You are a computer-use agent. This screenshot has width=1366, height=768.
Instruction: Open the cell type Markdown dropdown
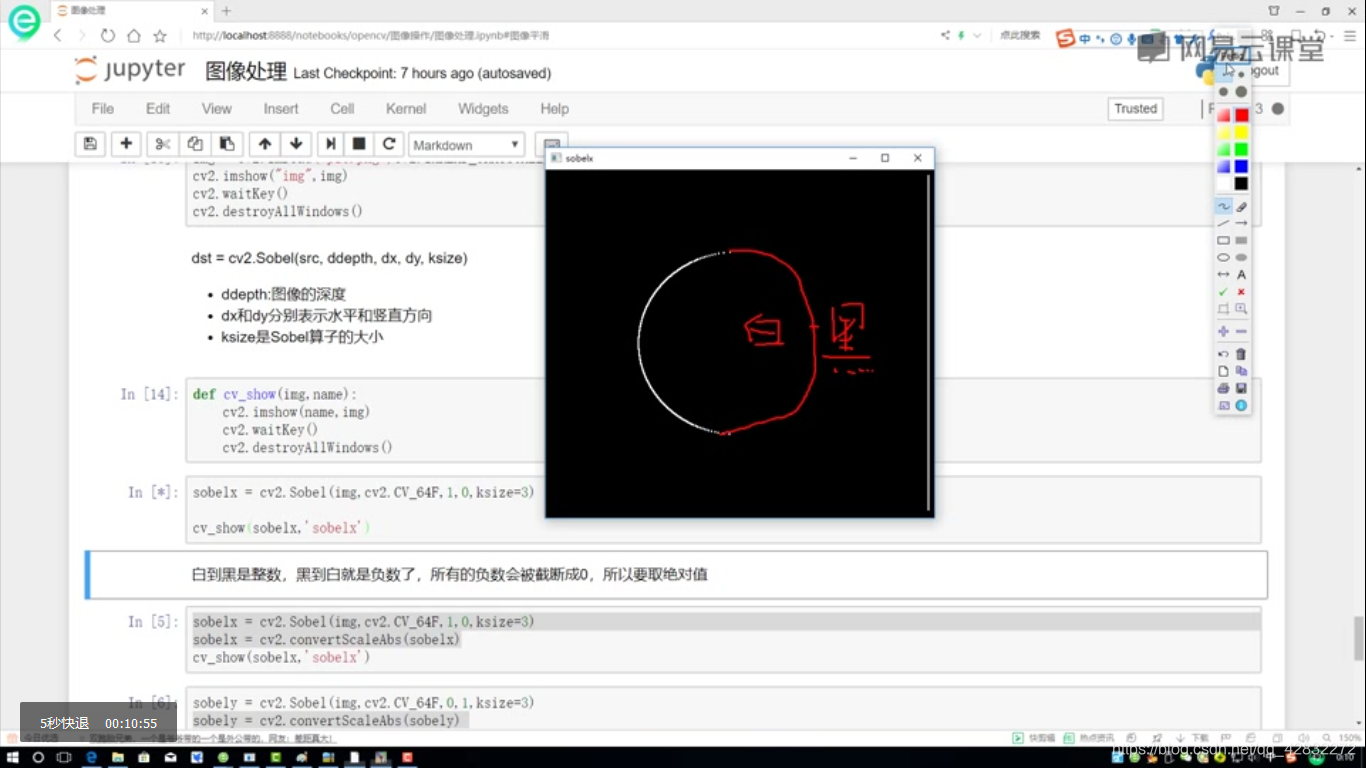pyautogui.click(x=467, y=145)
